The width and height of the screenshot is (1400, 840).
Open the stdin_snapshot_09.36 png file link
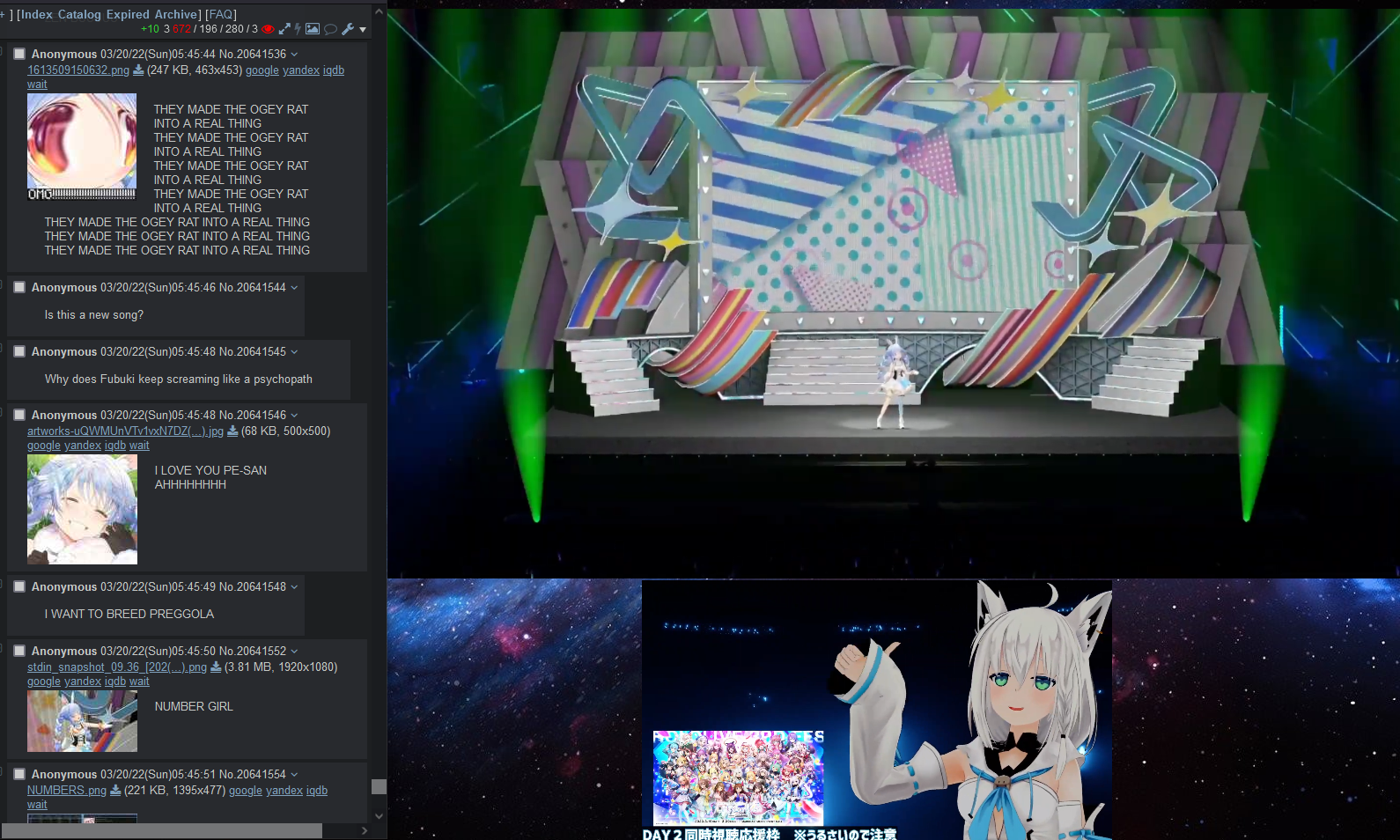(x=117, y=667)
